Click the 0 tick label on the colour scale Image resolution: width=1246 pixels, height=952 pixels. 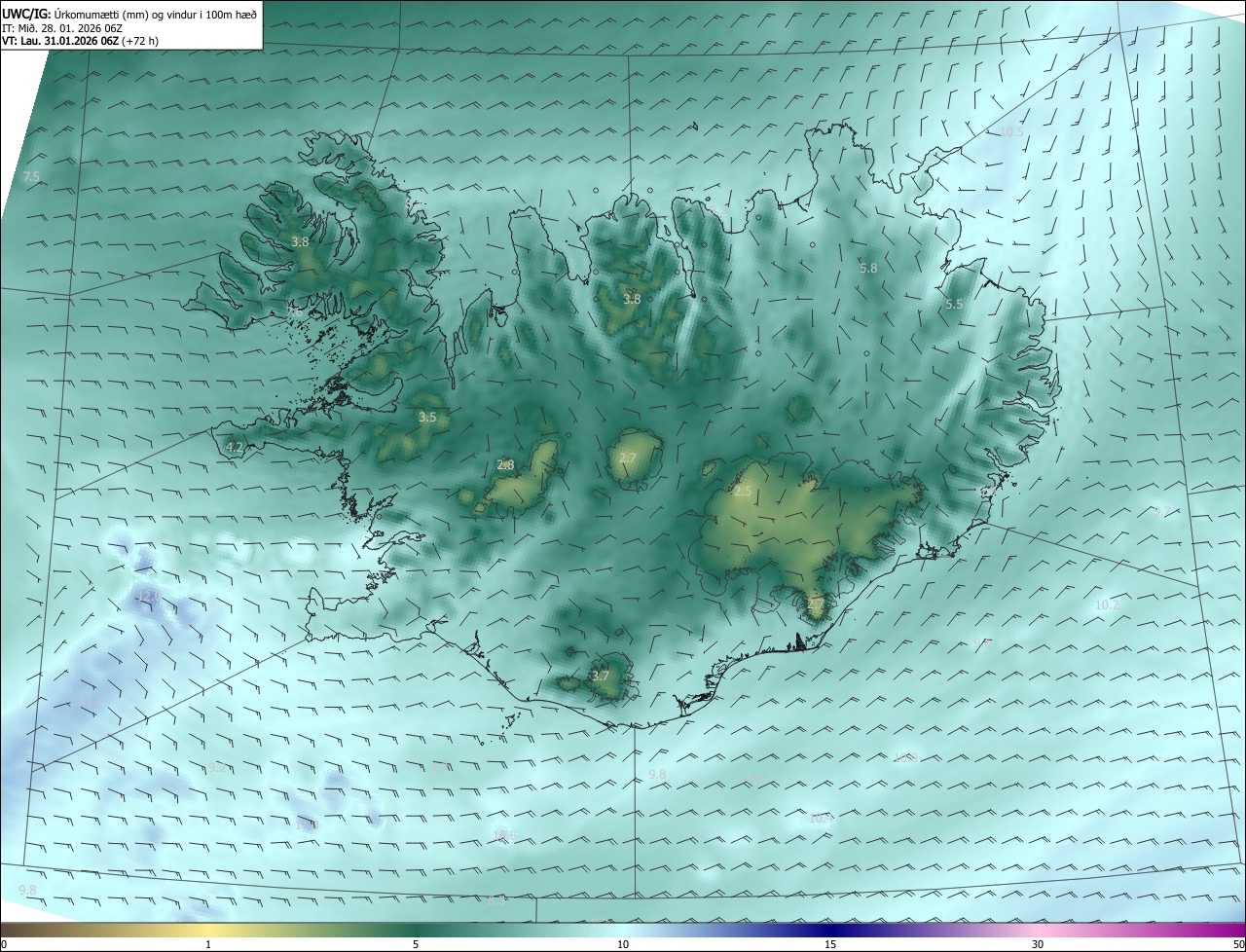coord(4,944)
